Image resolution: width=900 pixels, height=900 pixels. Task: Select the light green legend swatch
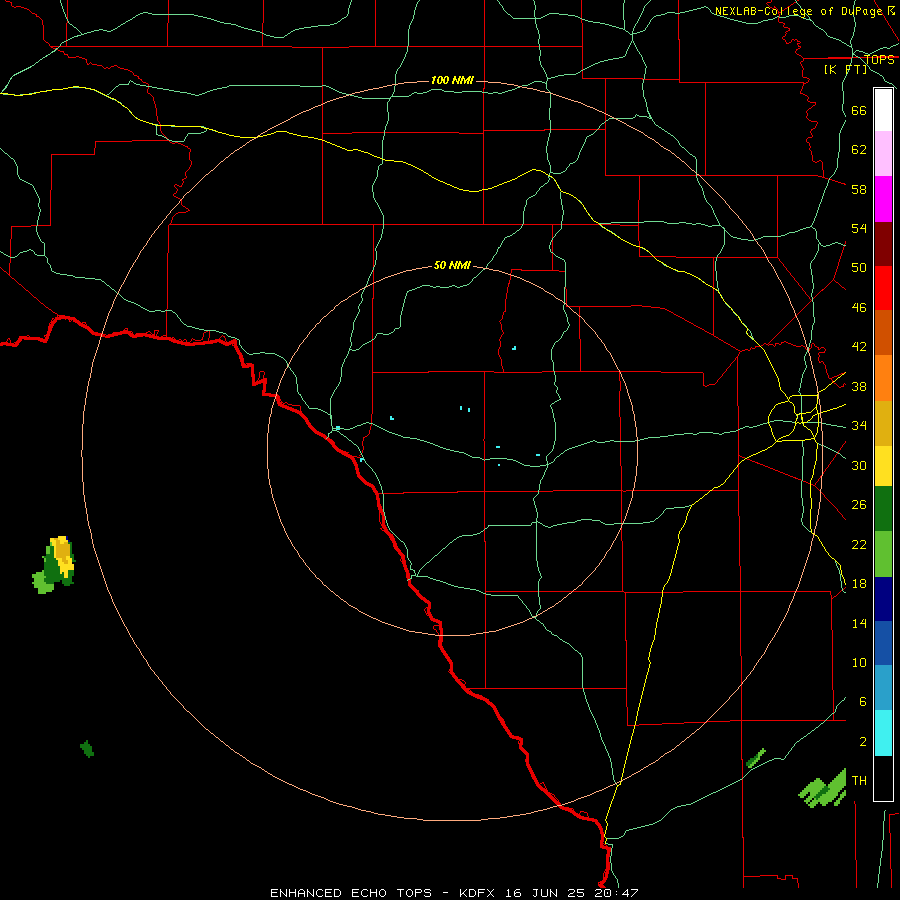(x=883, y=554)
